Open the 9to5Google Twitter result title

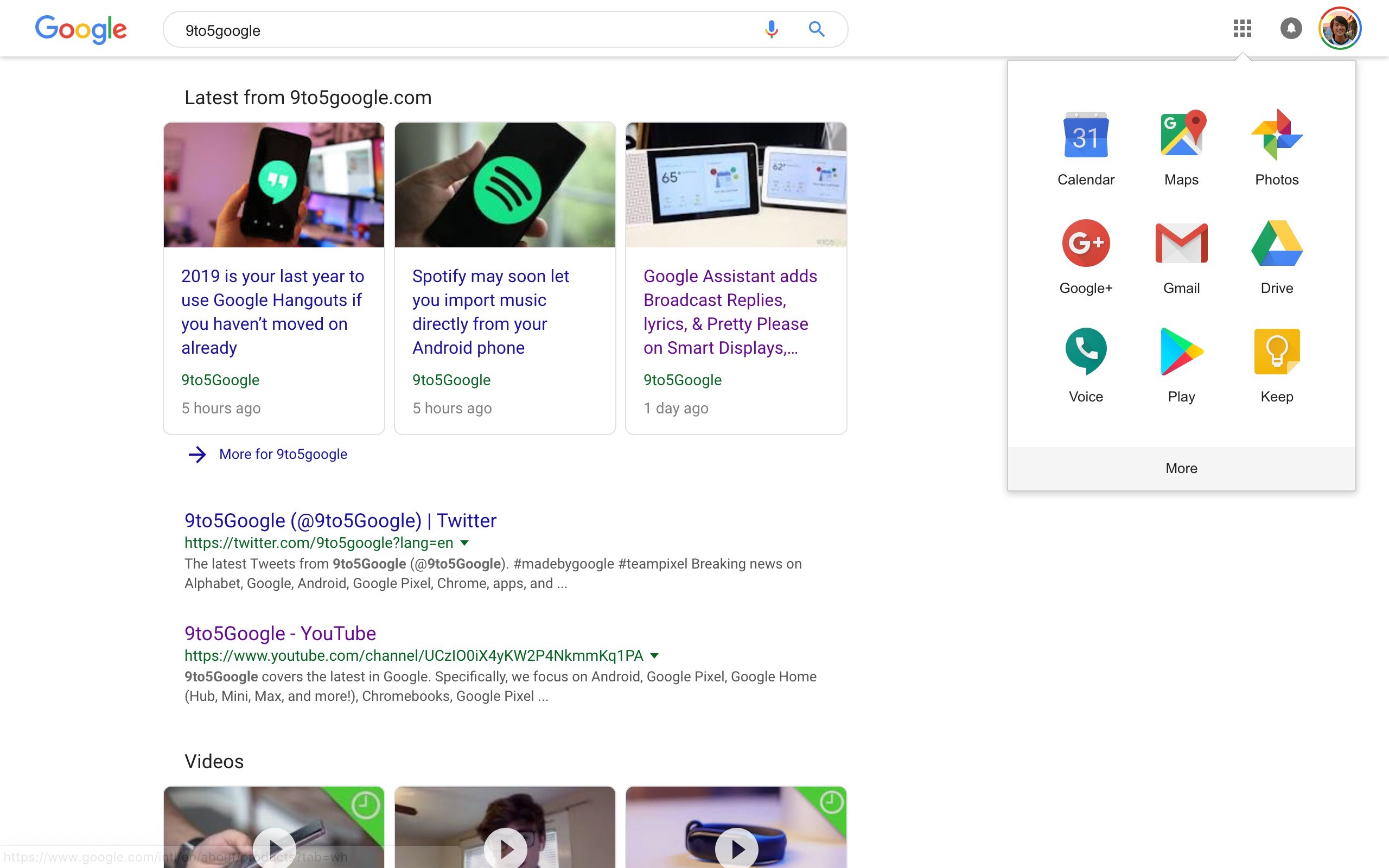point(340,520)
